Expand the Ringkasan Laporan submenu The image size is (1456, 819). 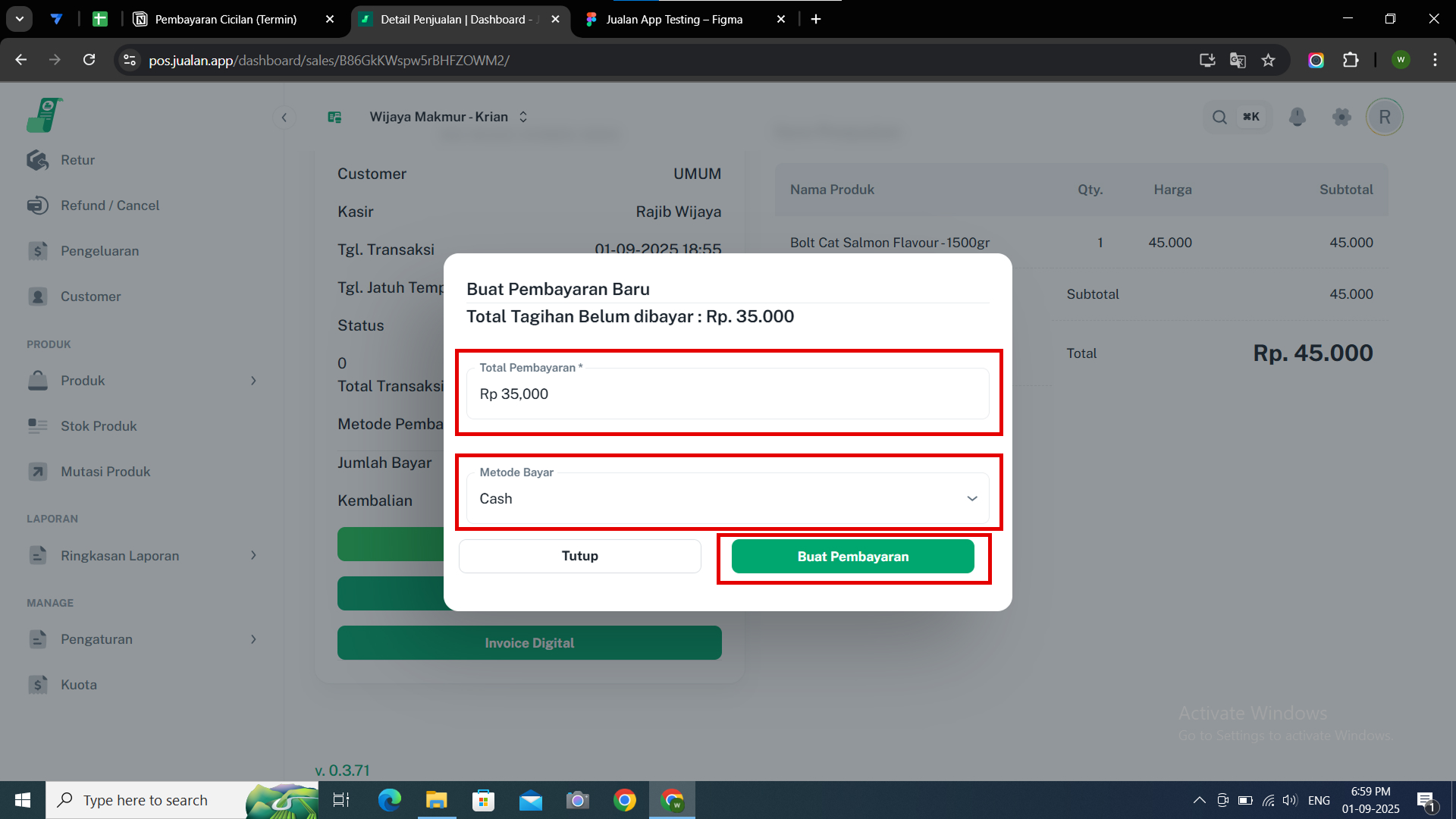pos(253,556)
